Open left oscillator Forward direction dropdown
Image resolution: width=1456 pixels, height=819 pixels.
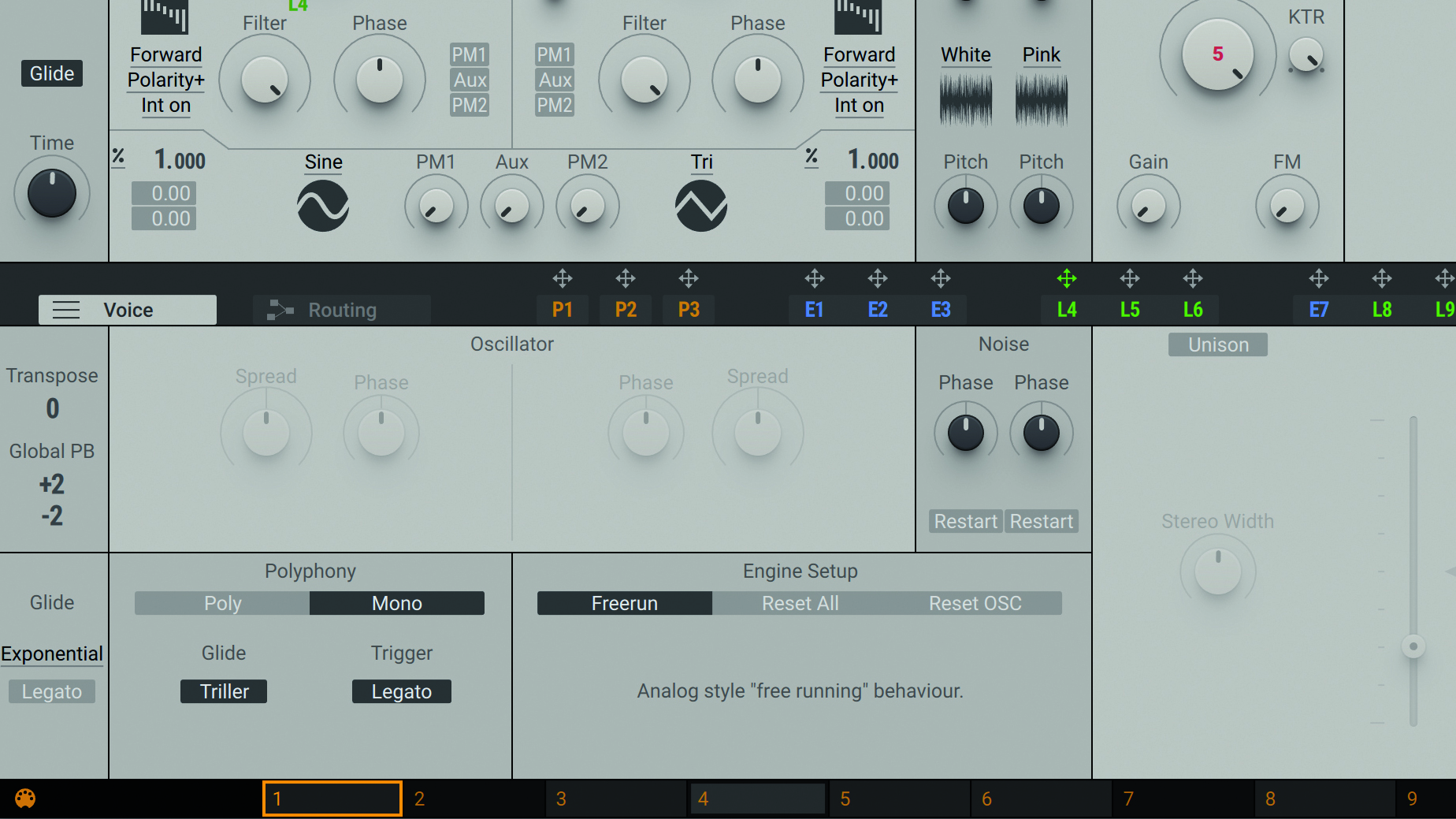[165, 54]
